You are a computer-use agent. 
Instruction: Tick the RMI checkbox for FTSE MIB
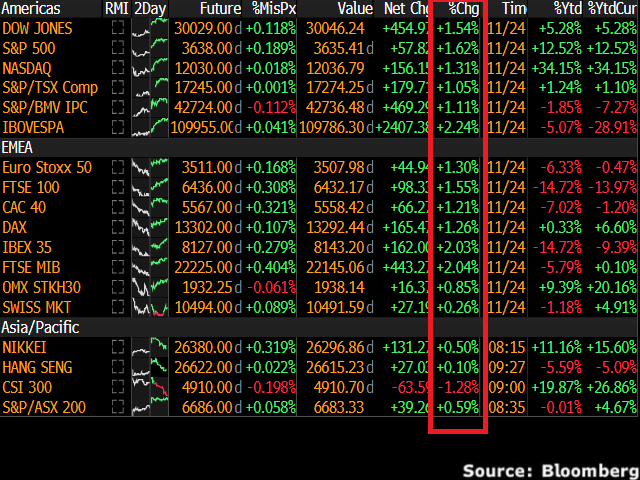point(118,267)
